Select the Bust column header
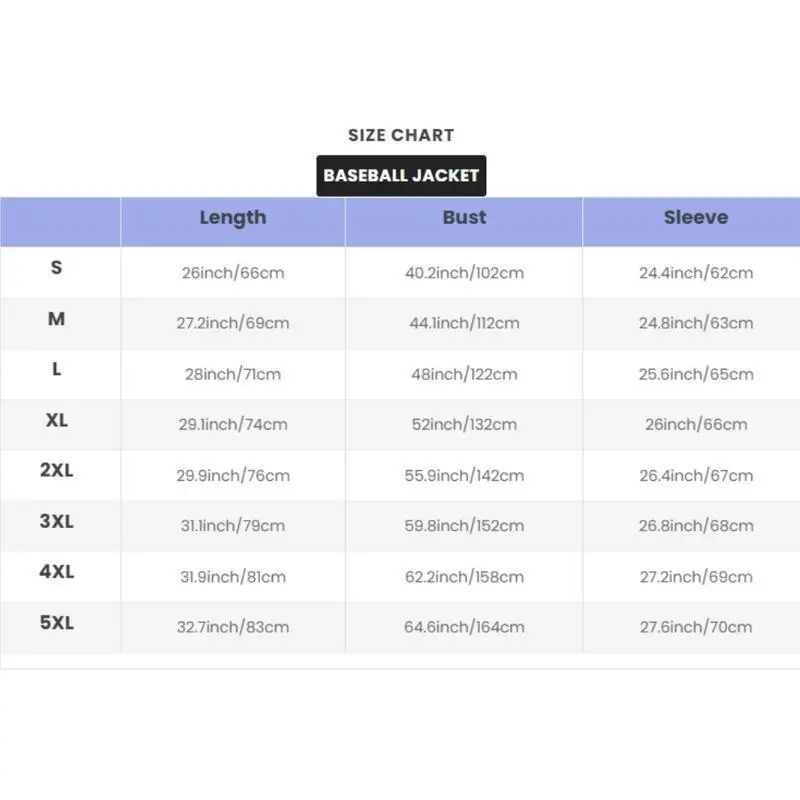Screen dimensions: 800x800 (464, 218)
